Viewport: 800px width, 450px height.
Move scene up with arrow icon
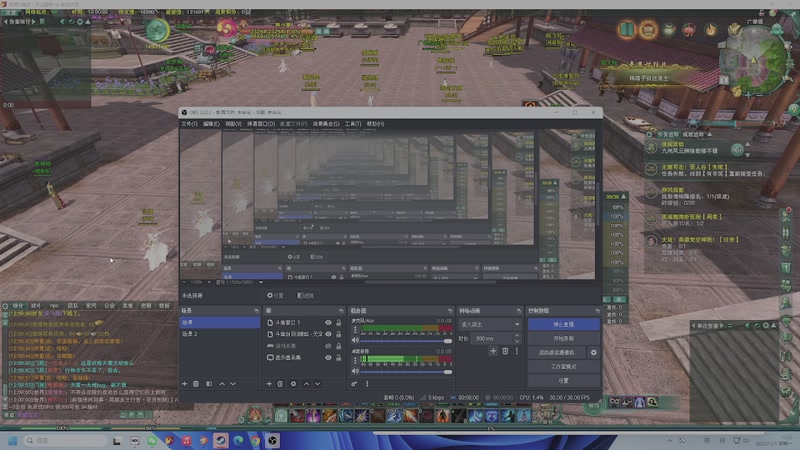[222, 384]
